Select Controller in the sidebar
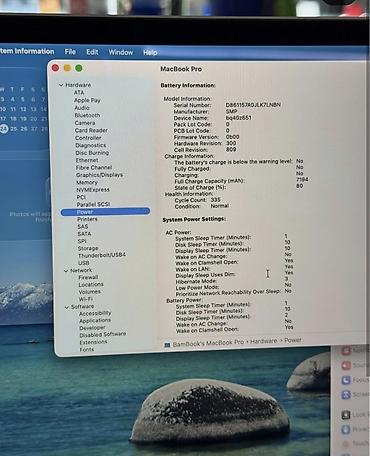This screenshot has width=370, height=456. point(88,138)
